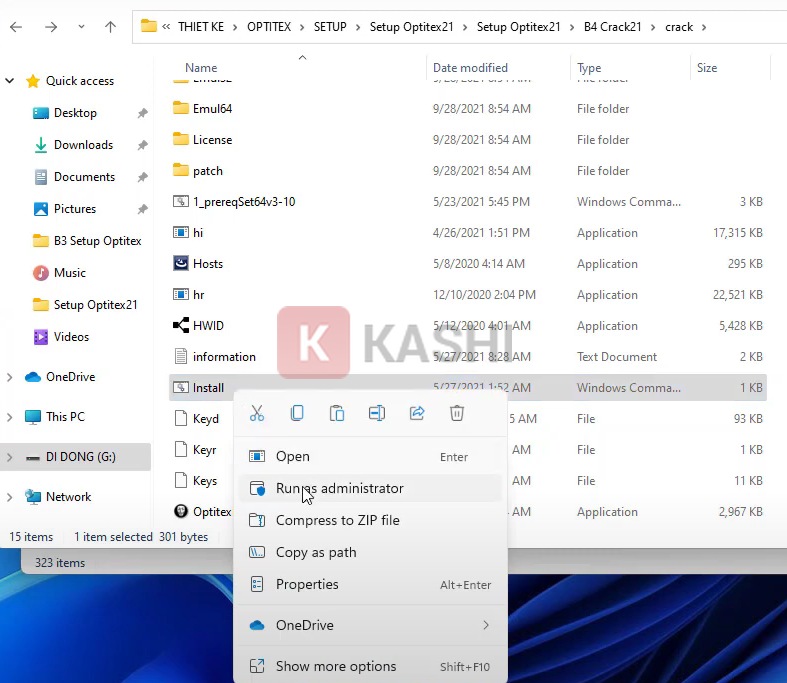Image resolution: width=787 pixels, height=683 pixels.
Task: Click the Keys file icon
Action: [181, 480]
